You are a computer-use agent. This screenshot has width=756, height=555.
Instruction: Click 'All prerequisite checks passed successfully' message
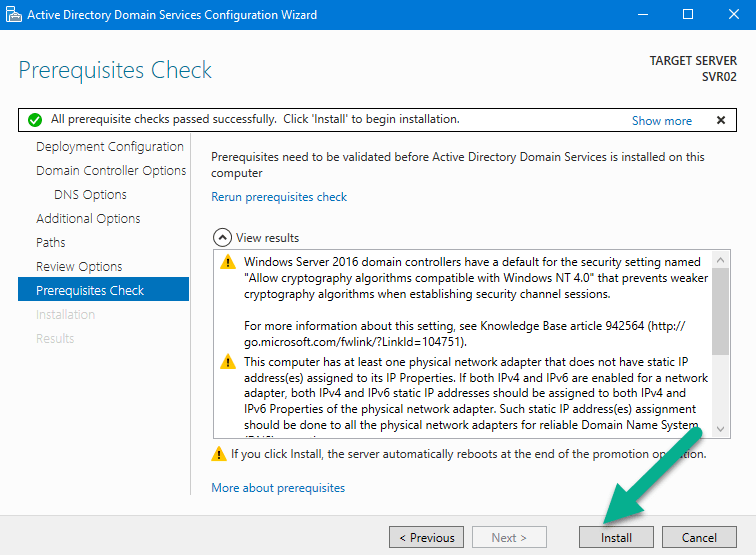(163, 119)
